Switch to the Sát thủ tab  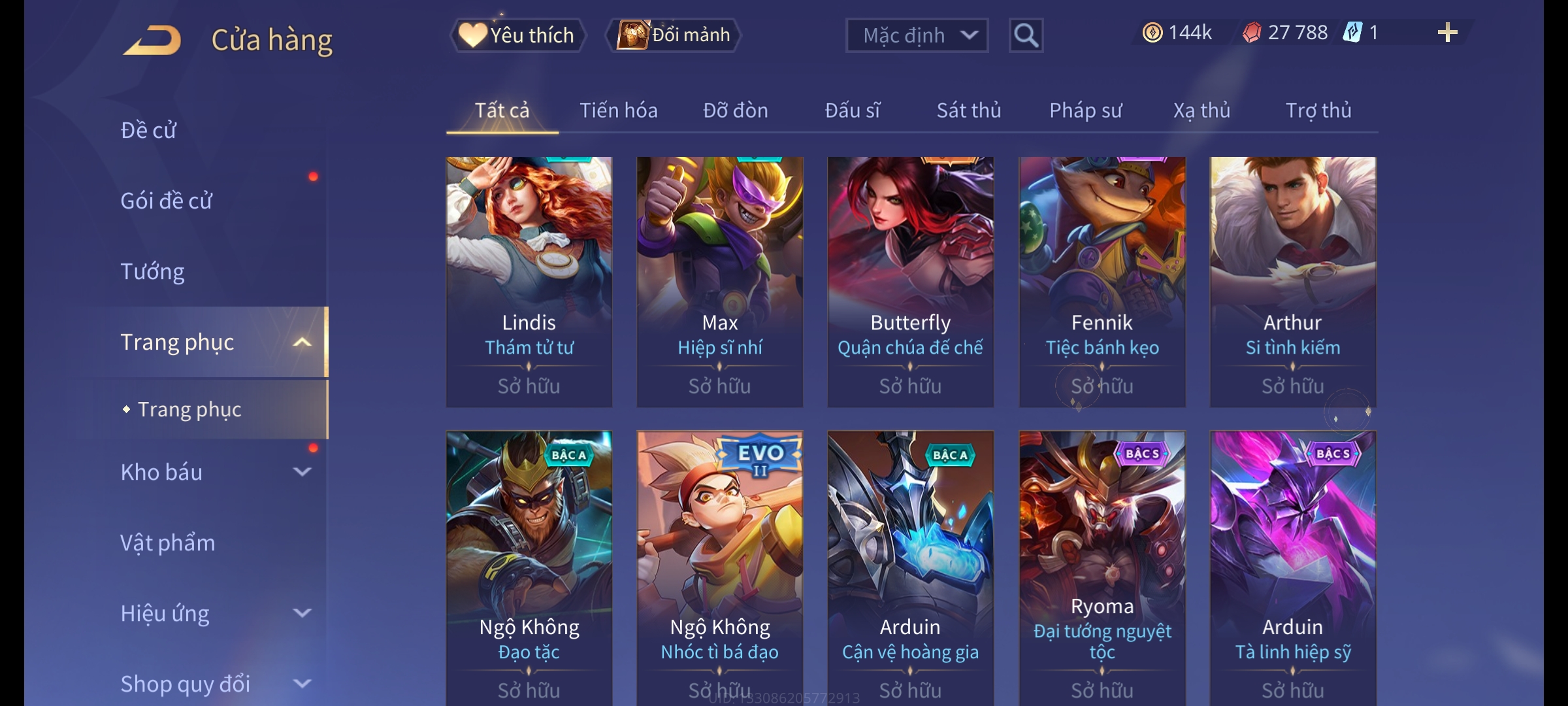click(x=969, y=110)
